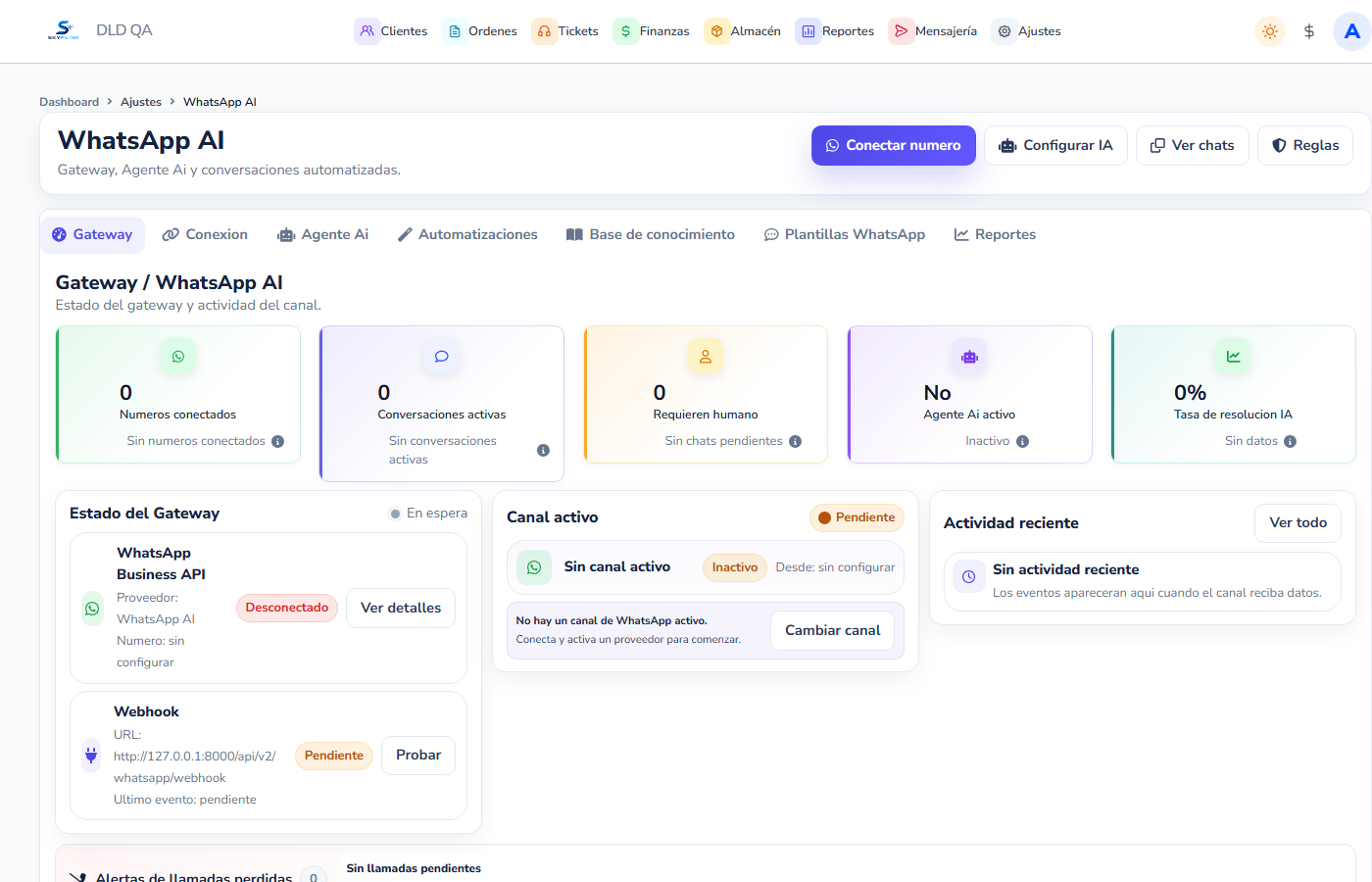Open Plantillas WhatsApp tab
Image resolution: width=1372 pixels, height=882 pixels.
tap(845, 235)
